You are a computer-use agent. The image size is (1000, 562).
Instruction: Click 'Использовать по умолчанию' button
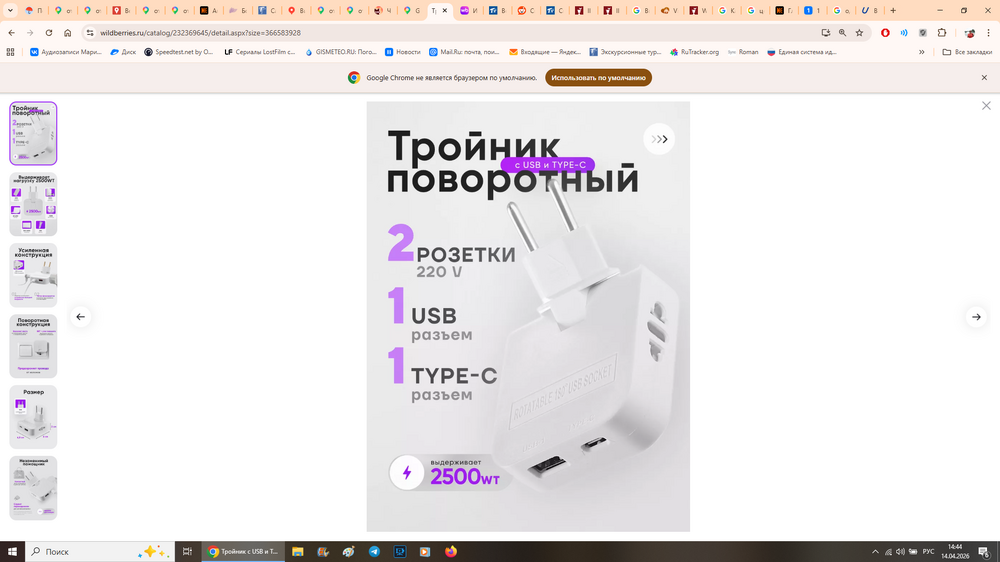tap(598, 78)
